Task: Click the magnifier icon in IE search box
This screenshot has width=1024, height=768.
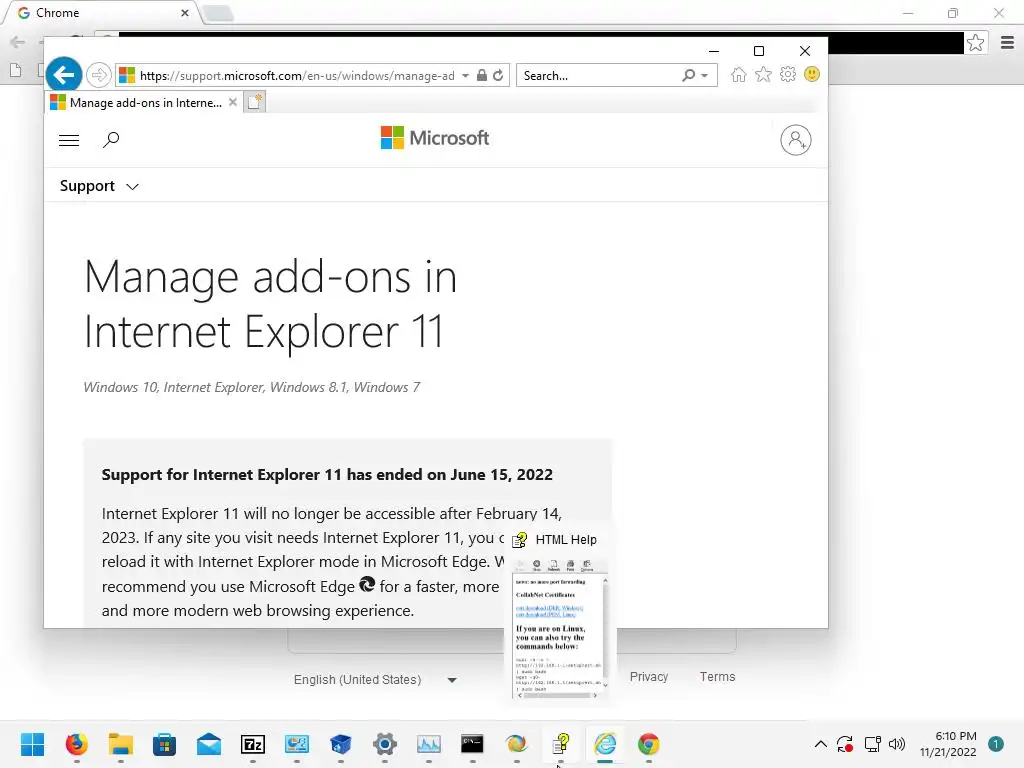Action: [x=688, y=75]
